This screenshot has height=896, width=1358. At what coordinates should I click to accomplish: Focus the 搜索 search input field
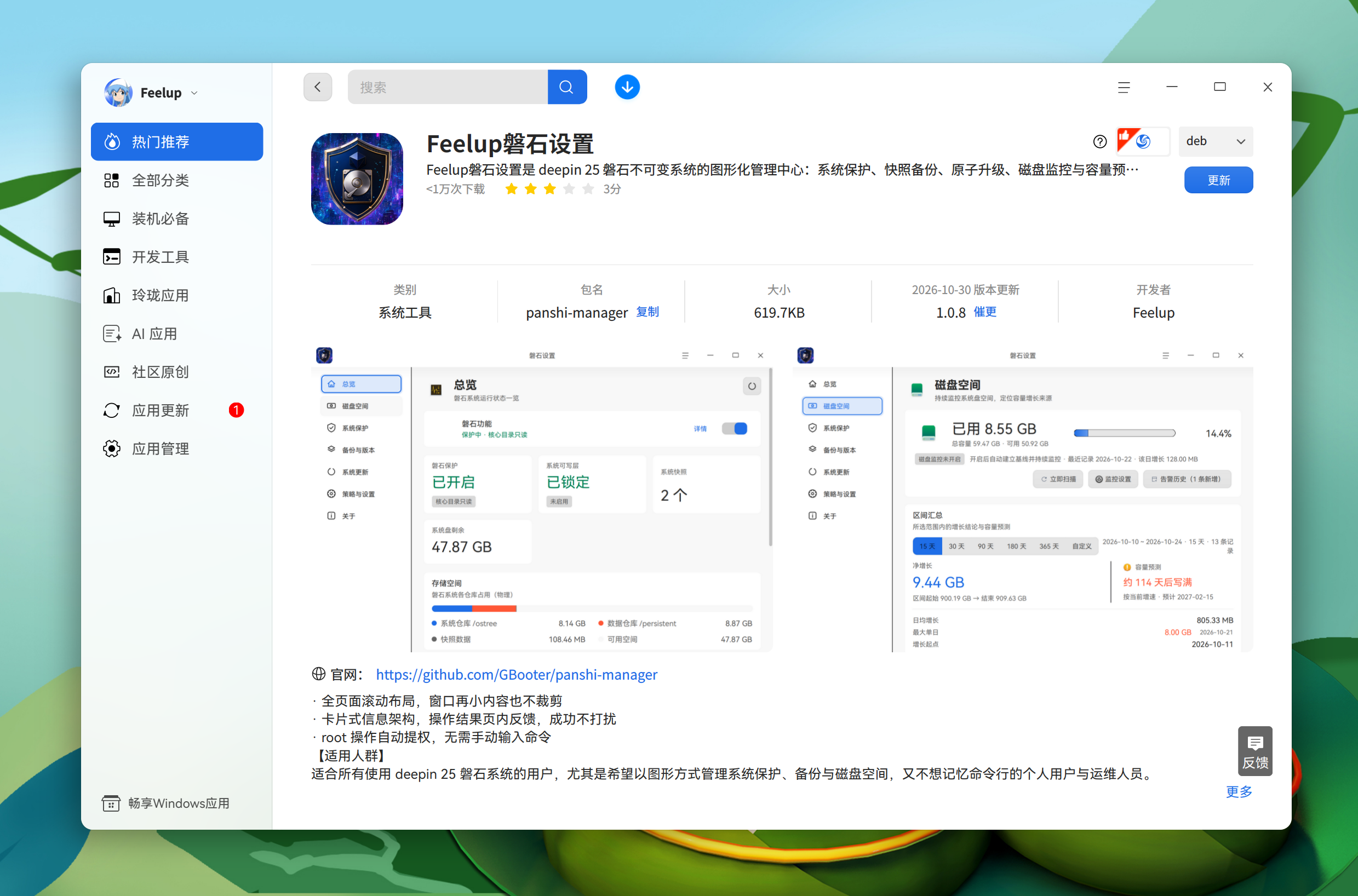tap(448, 87)
